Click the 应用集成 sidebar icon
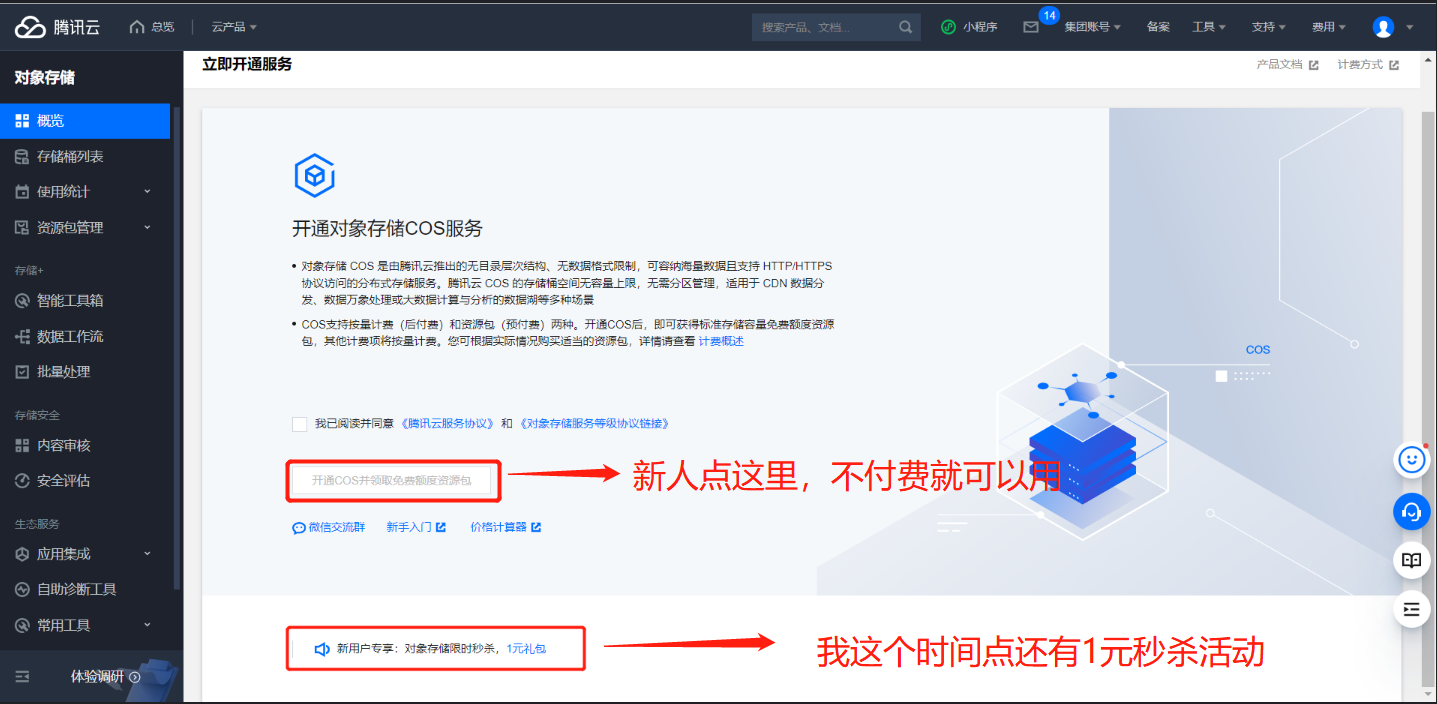The image size is (1437, 704). [22, 554]
